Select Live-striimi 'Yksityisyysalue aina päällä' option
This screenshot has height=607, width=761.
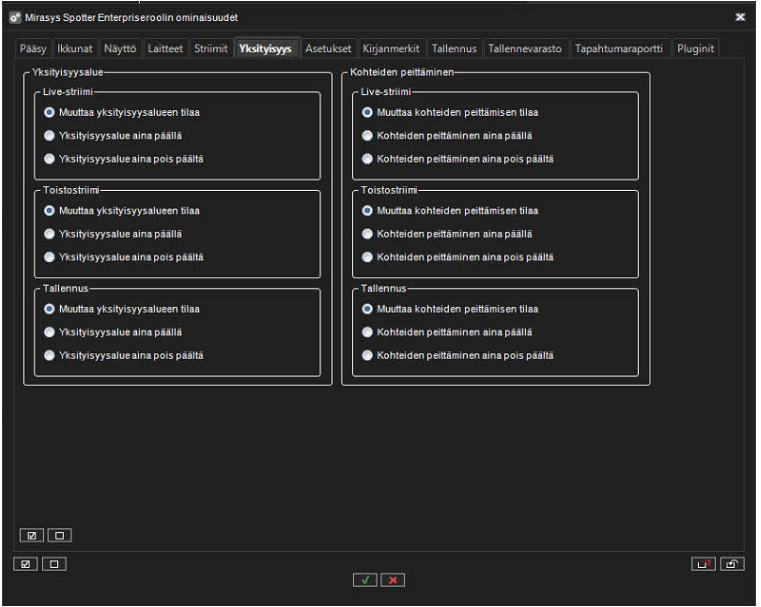[50, 135]
